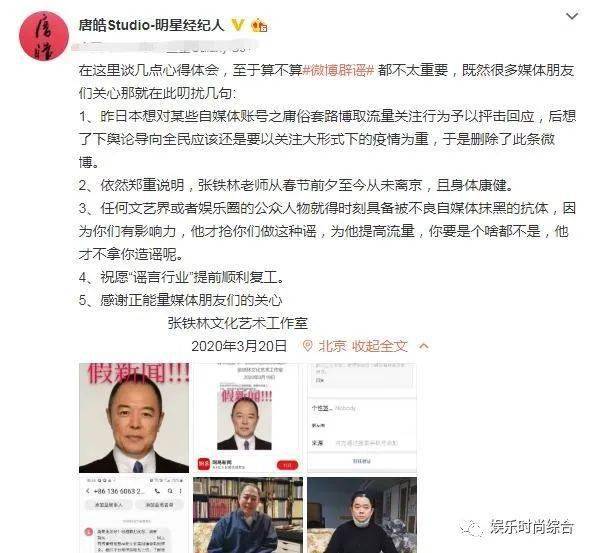Open the large 假新闻 portrait thumbnail
Screen dimensions: 592x553
tap(134, 418)
